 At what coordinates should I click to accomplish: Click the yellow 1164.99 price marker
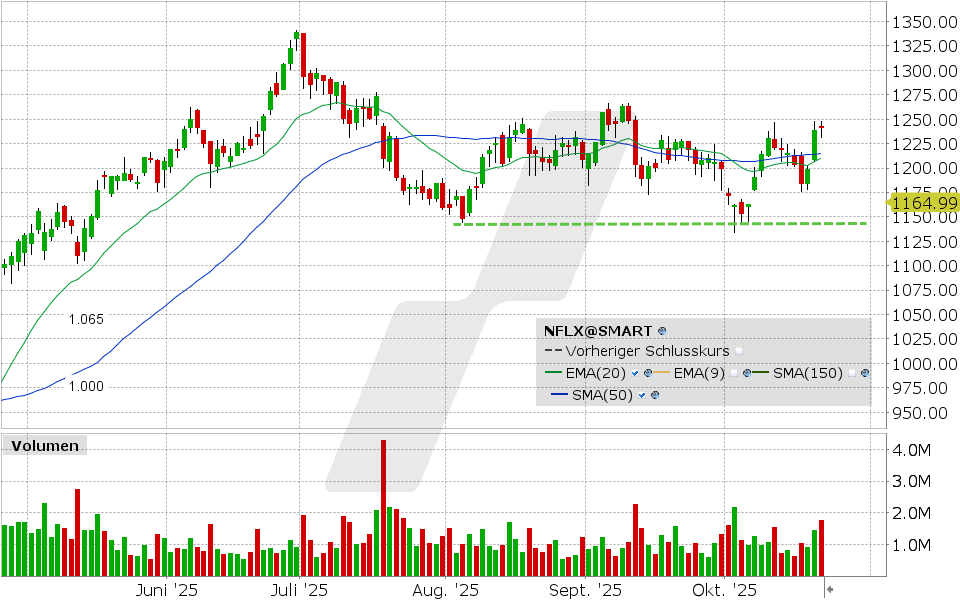click(922, 203)
